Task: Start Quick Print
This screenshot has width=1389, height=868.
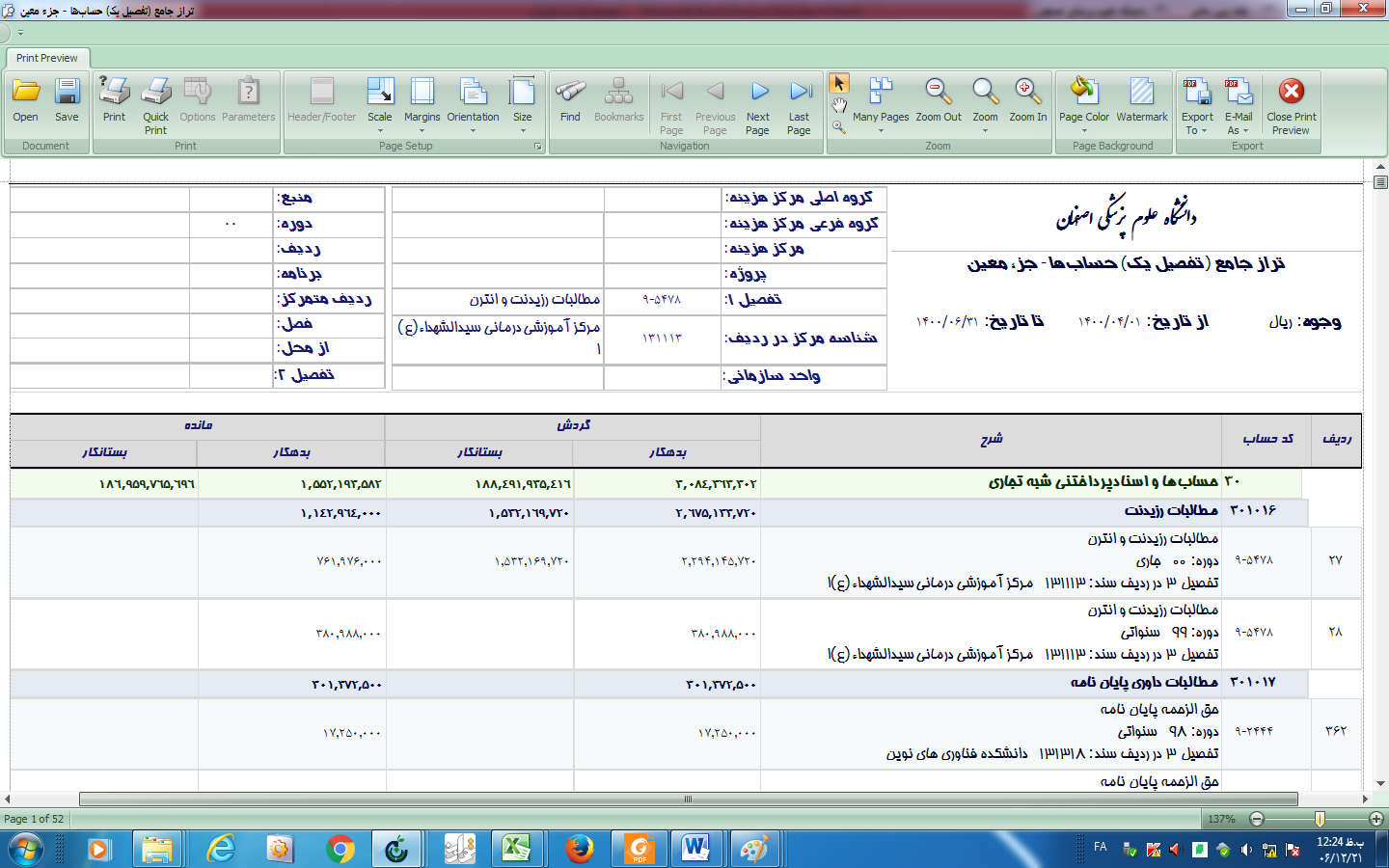Action: (x=155, y=105)
